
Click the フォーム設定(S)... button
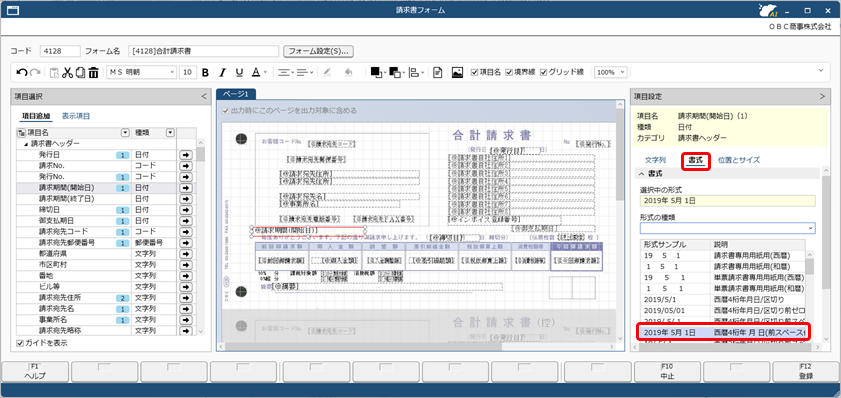pyautogui.click(x=319, y=51)
